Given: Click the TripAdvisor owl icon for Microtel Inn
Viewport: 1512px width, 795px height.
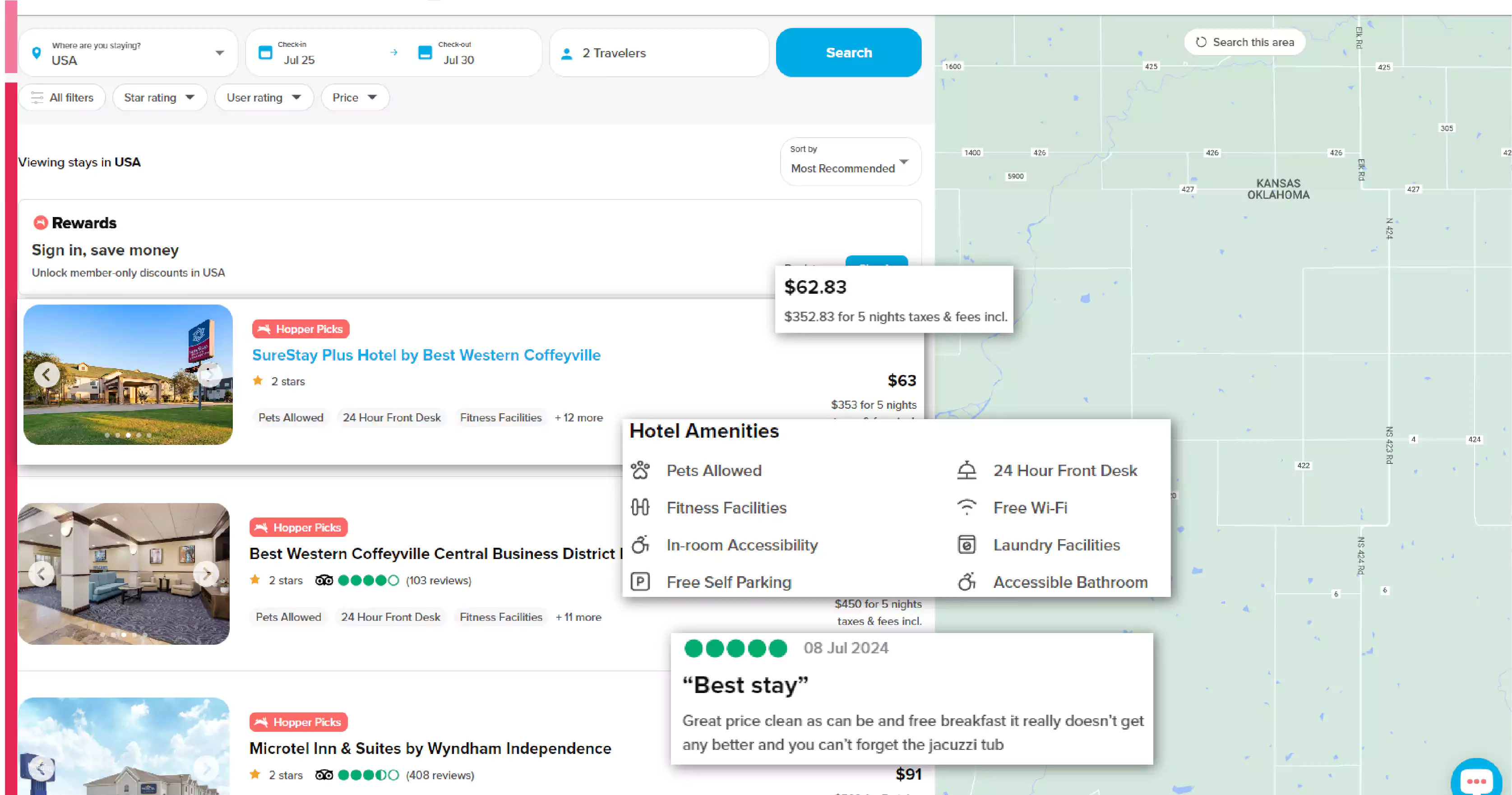Looking at the screenshot, I should (x=324, y=775).
